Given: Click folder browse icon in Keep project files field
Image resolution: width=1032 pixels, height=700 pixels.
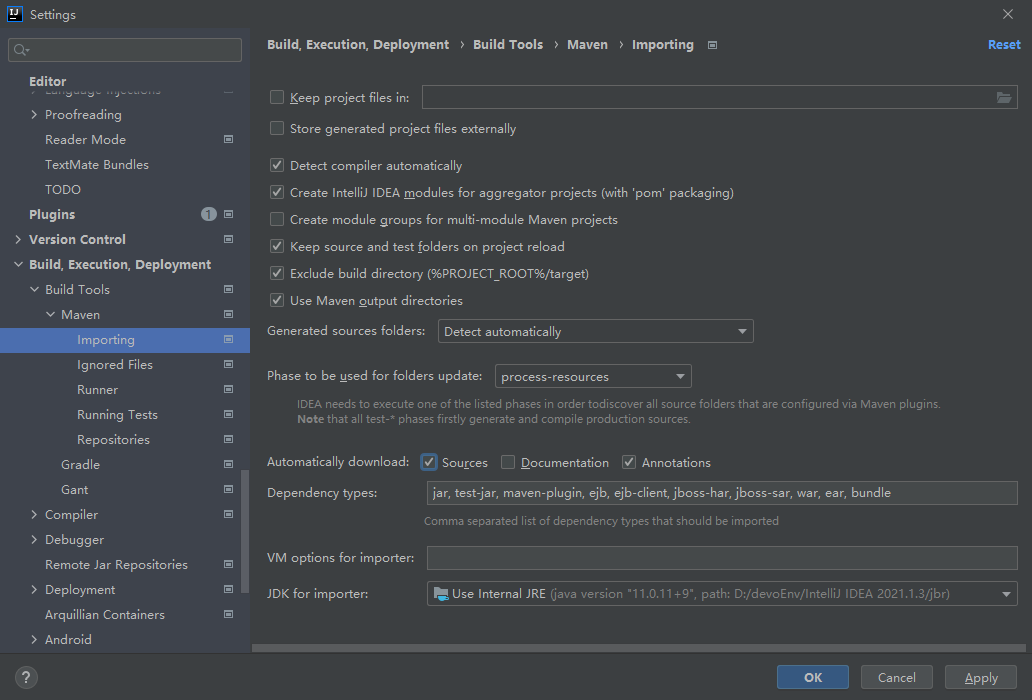Looking at the screenshot, I should click(1004, 97).
